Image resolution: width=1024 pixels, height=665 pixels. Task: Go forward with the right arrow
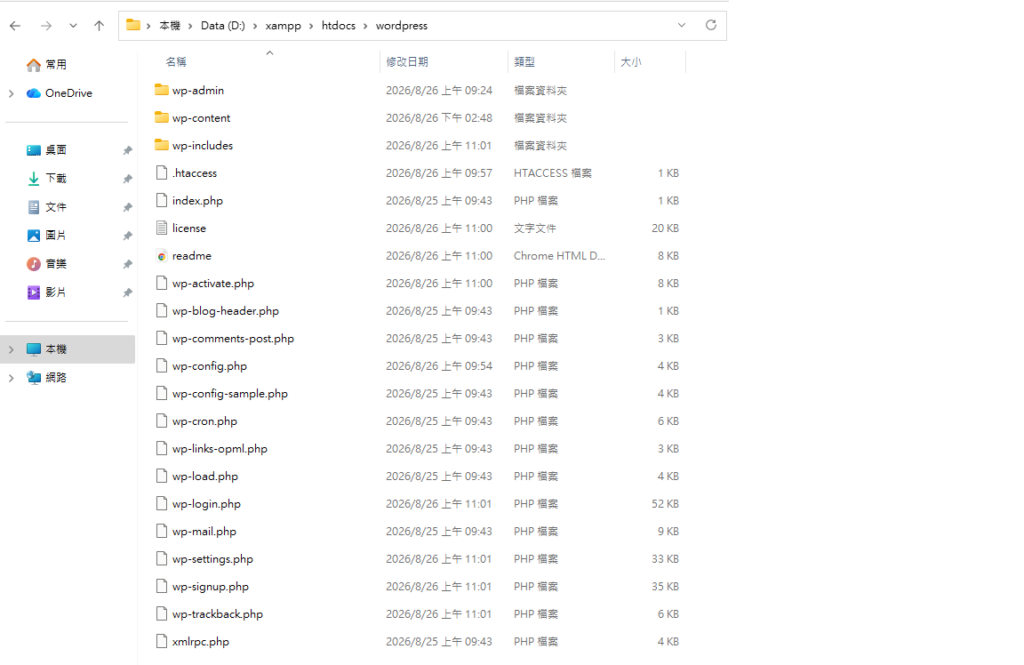pos(46,25)
